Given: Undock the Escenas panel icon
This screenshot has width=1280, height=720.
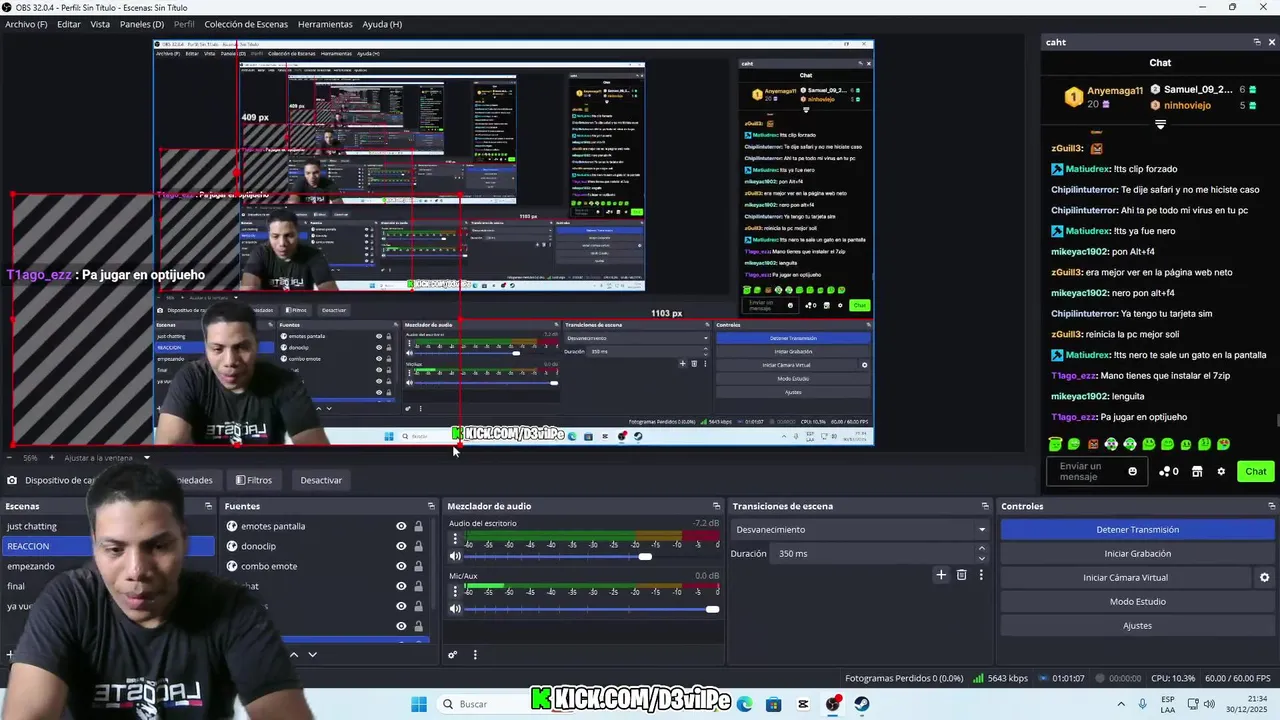Looking at the screenshot, I should point(208,506).
